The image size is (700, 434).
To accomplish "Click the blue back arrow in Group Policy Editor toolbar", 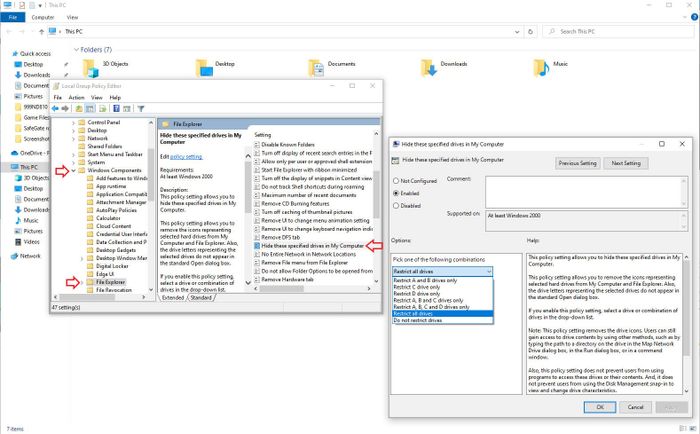I will [55, 108].
